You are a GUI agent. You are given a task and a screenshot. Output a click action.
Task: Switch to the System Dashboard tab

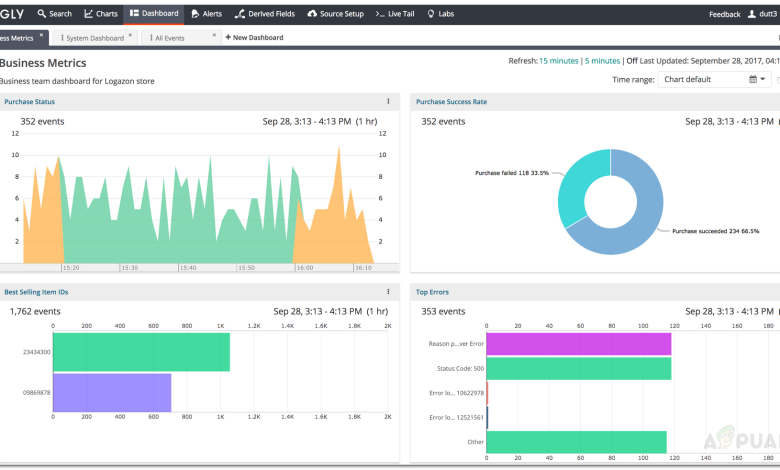coord(93,37)
